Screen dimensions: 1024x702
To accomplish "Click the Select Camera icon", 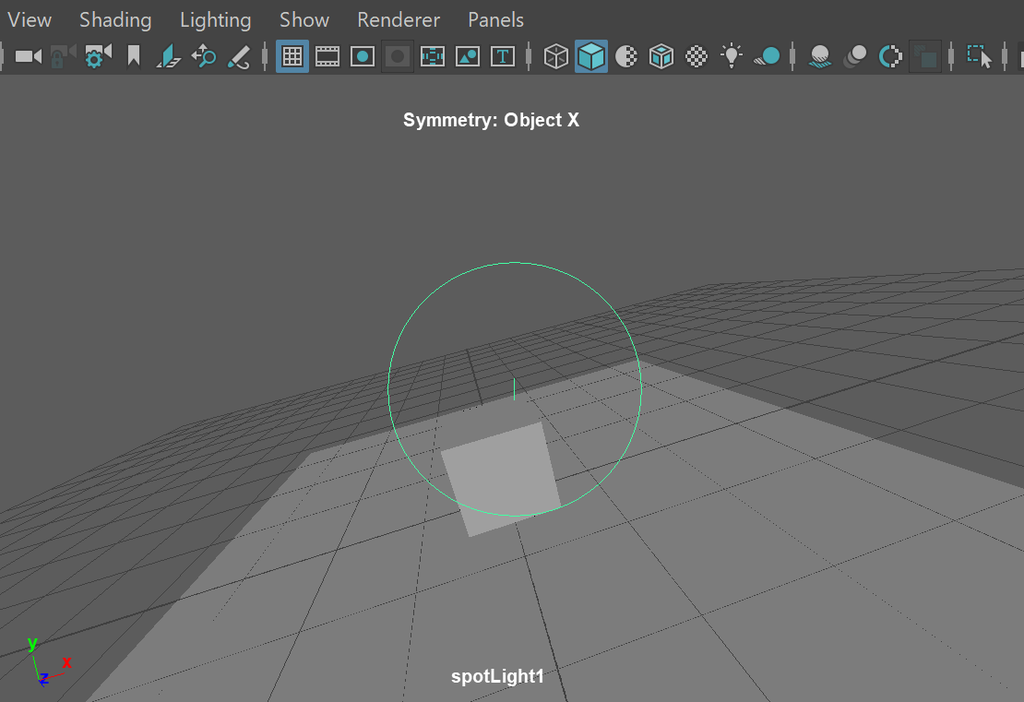I will (28, 57).
